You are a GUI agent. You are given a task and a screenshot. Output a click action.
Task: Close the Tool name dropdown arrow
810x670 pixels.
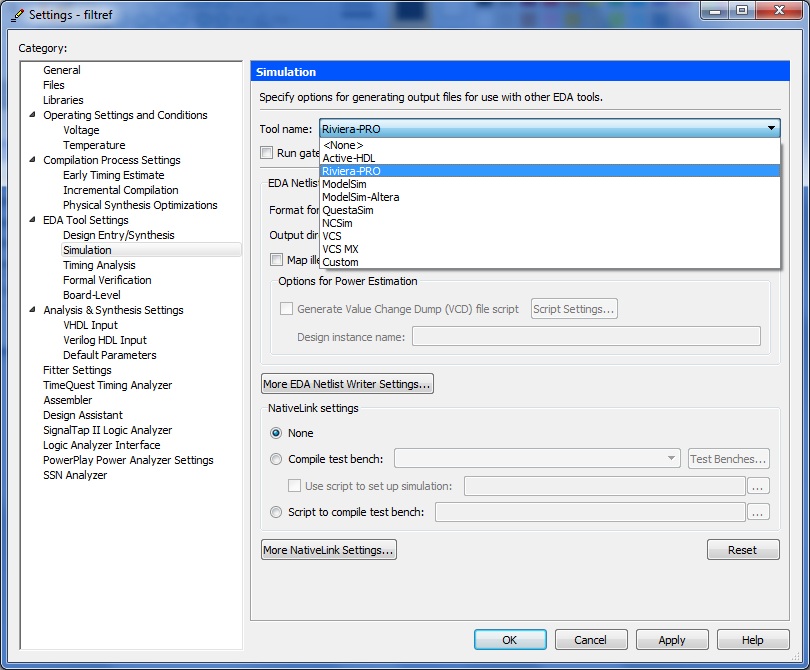click(771, 128)
